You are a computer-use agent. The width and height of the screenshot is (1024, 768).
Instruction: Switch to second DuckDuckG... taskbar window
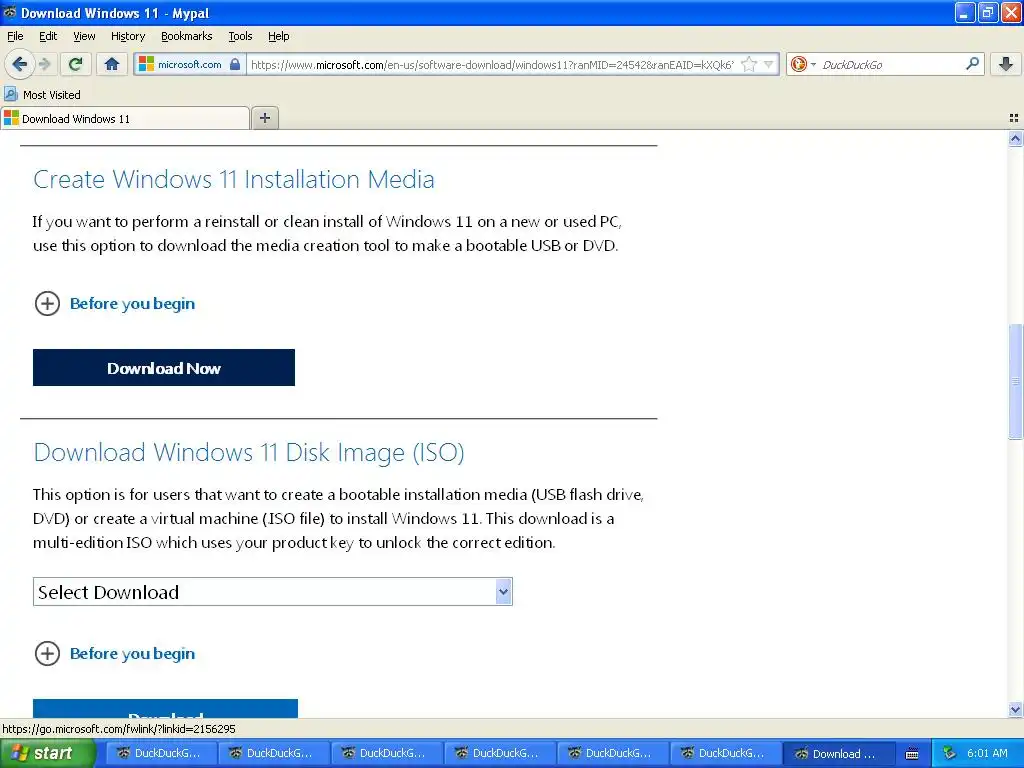(x=273, y=753)
